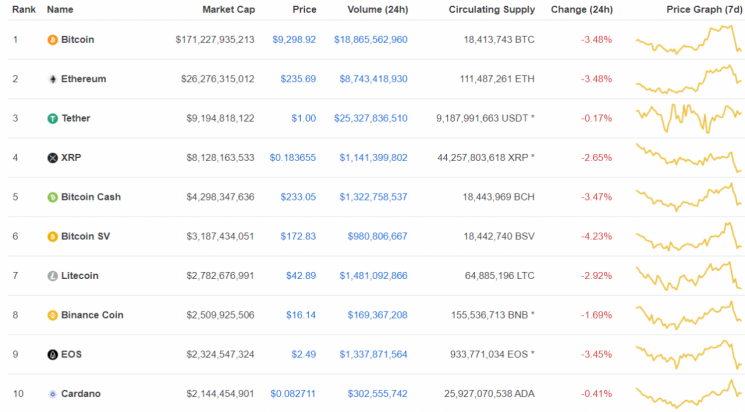Click the Ethereum diamond logo icon
The height and width of the screenshot is (412, 745).
click(52, 79)
